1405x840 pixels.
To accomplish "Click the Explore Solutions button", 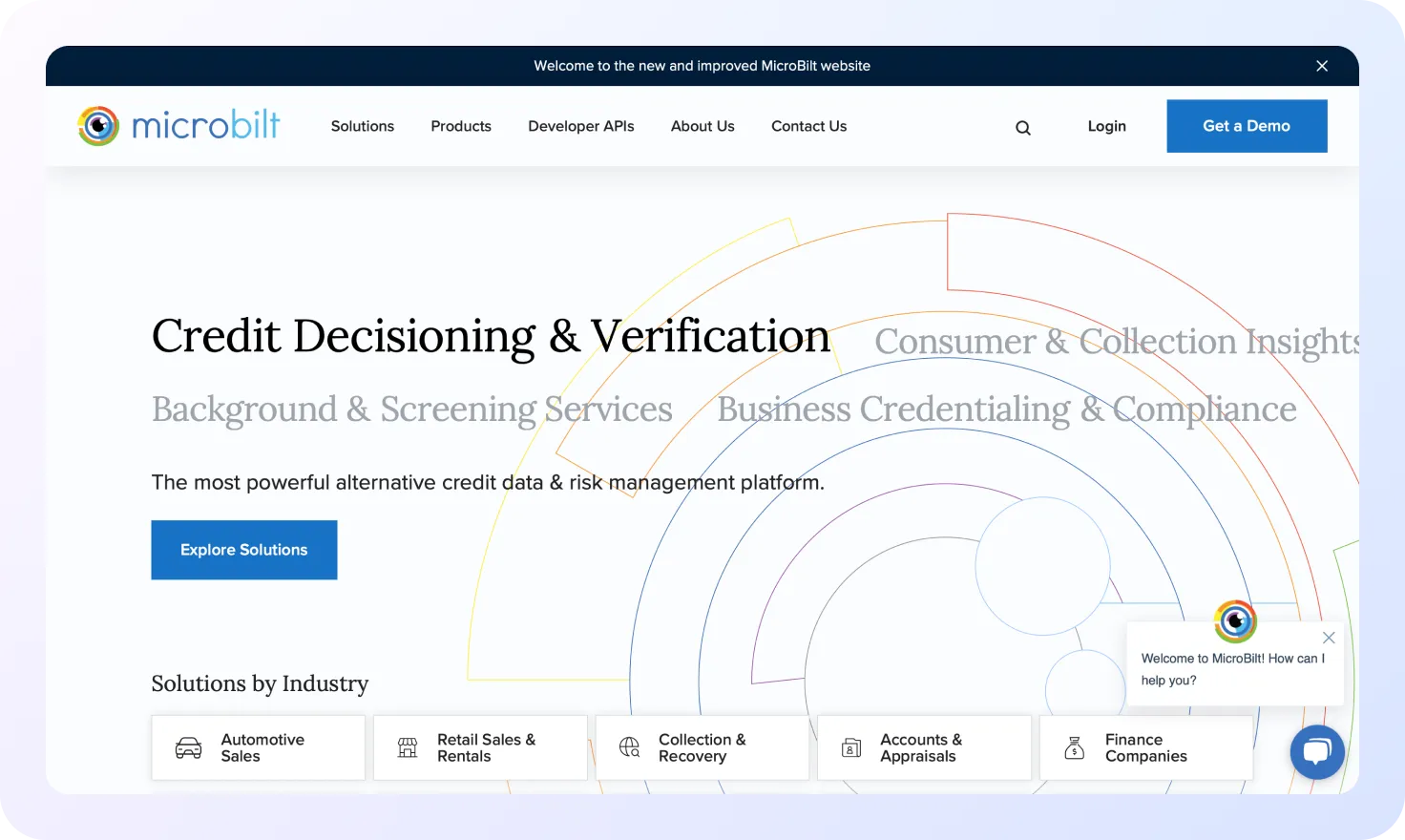I will tap(244, 550).
